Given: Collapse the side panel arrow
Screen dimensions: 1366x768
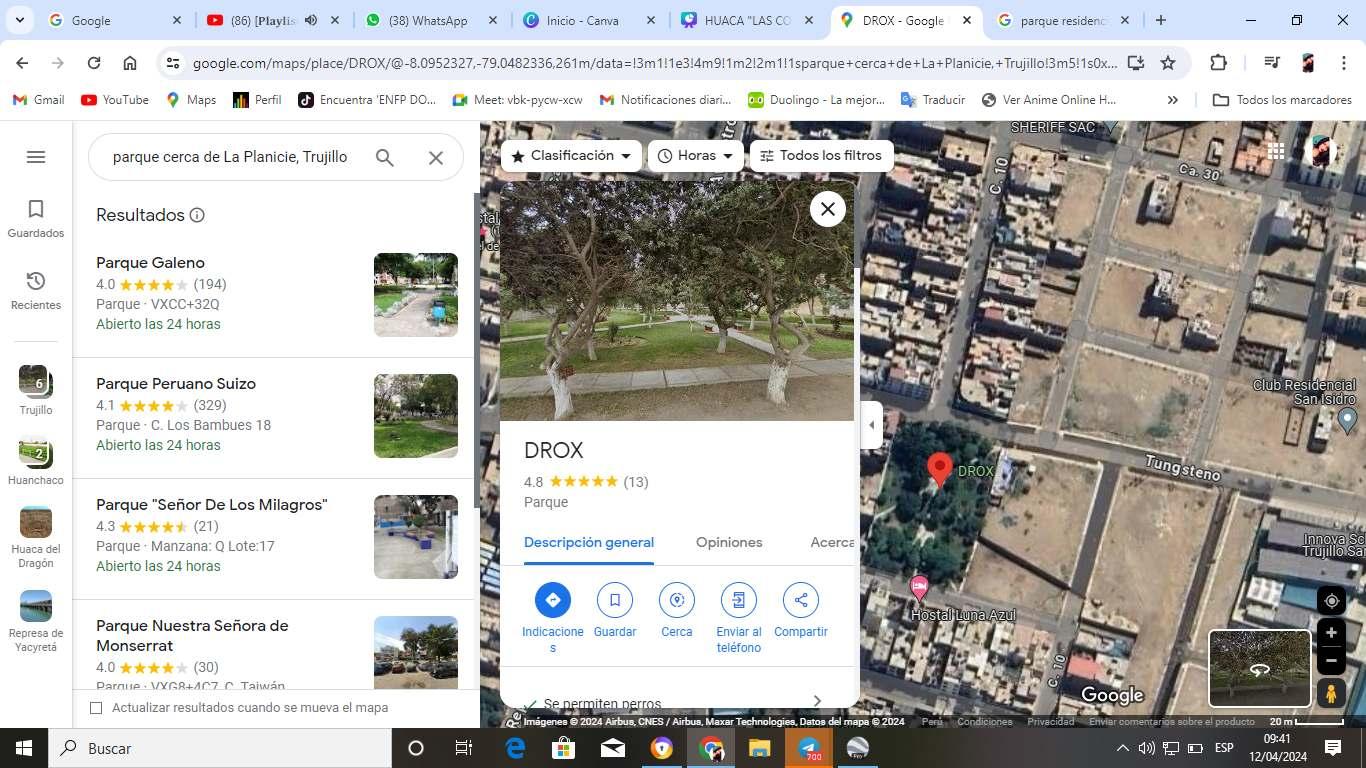Looking at the screenshot, I should [x=871, y=425].
